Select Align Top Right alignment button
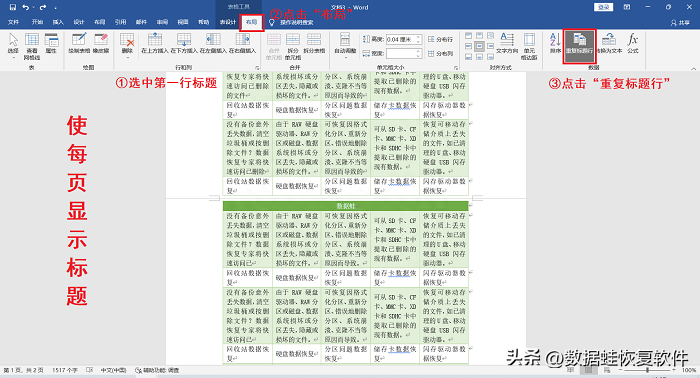The height and width of the screenshot is (378, 700). [490, 36]
